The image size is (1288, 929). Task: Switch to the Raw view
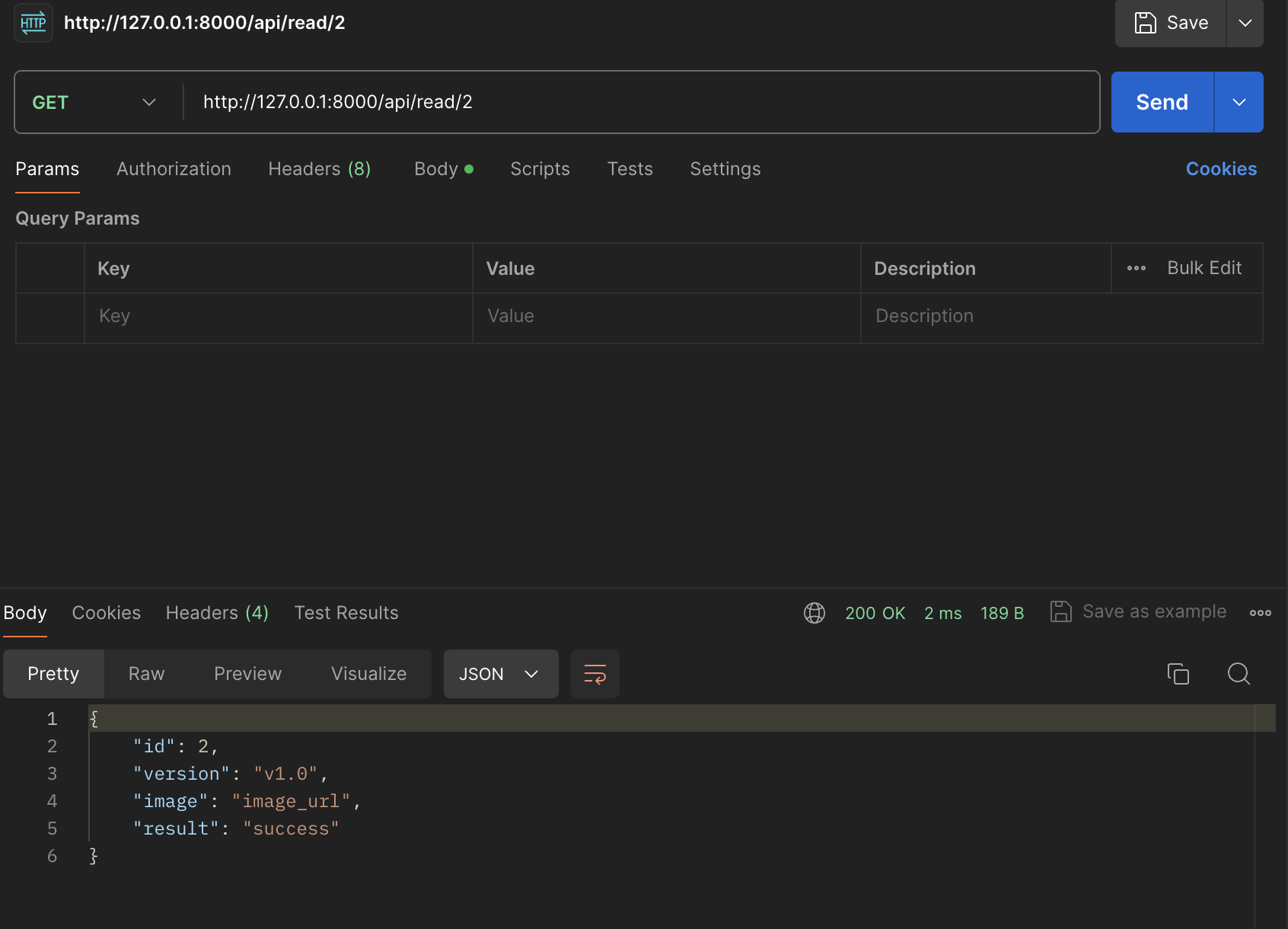[146, 674]
